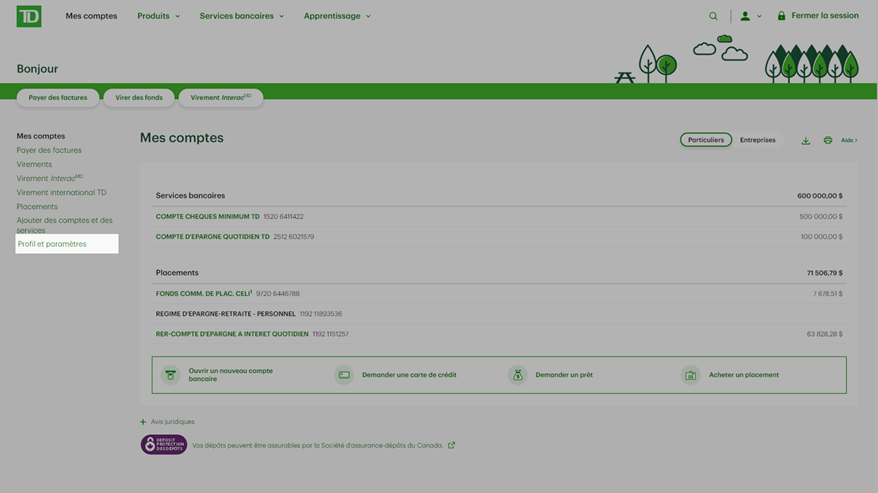Select Ajouter des comptes et des services
The image size is (878, 493).
click(x=64, y=225)
